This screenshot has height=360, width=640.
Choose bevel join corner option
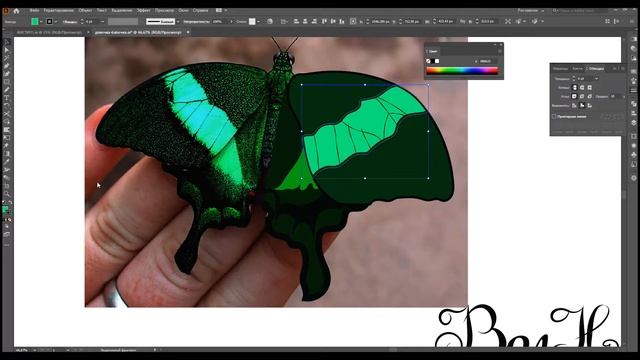pyautogui.click(x=590, y=96)
